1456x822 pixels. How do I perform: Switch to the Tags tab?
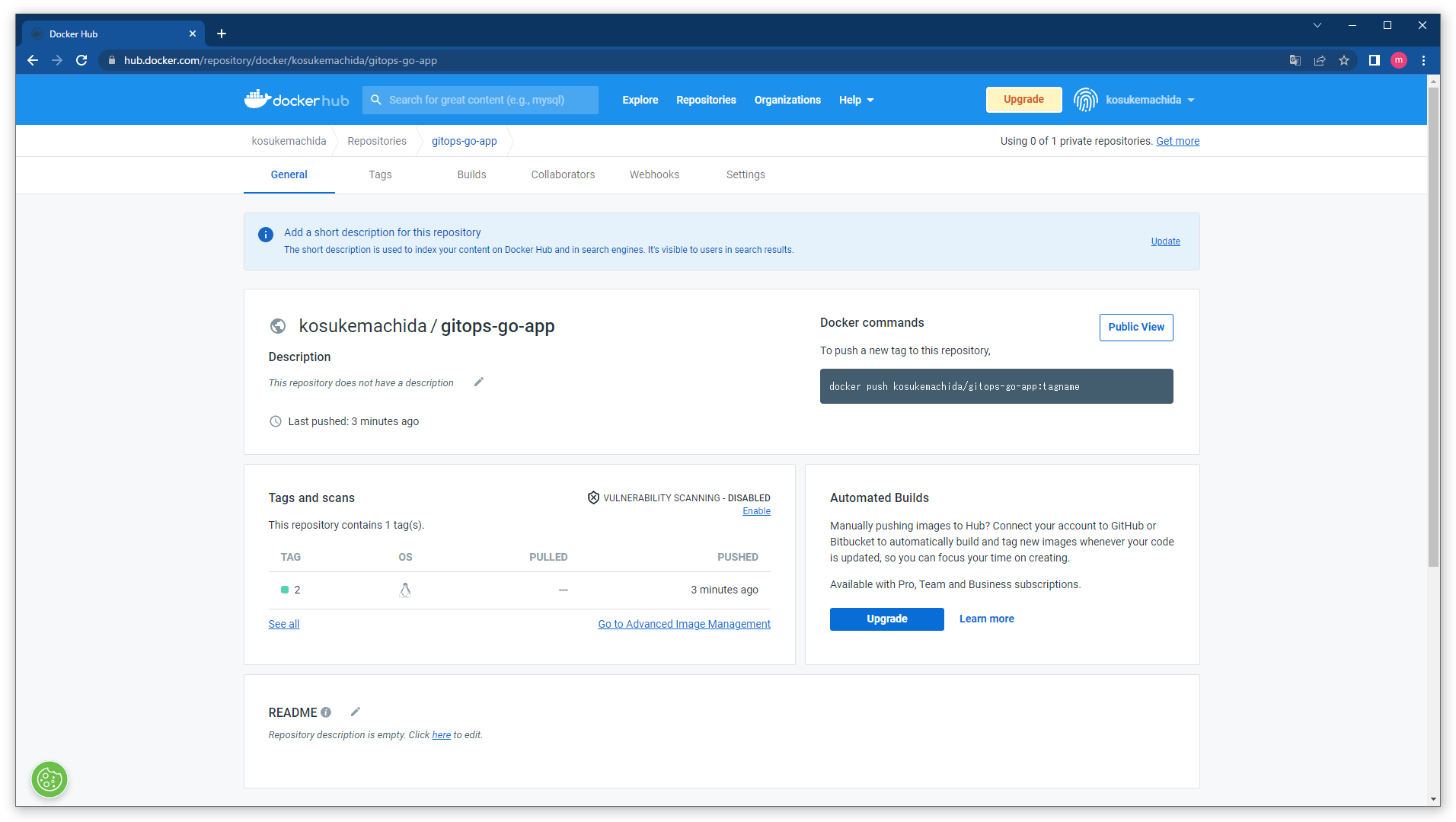(379, 174)
